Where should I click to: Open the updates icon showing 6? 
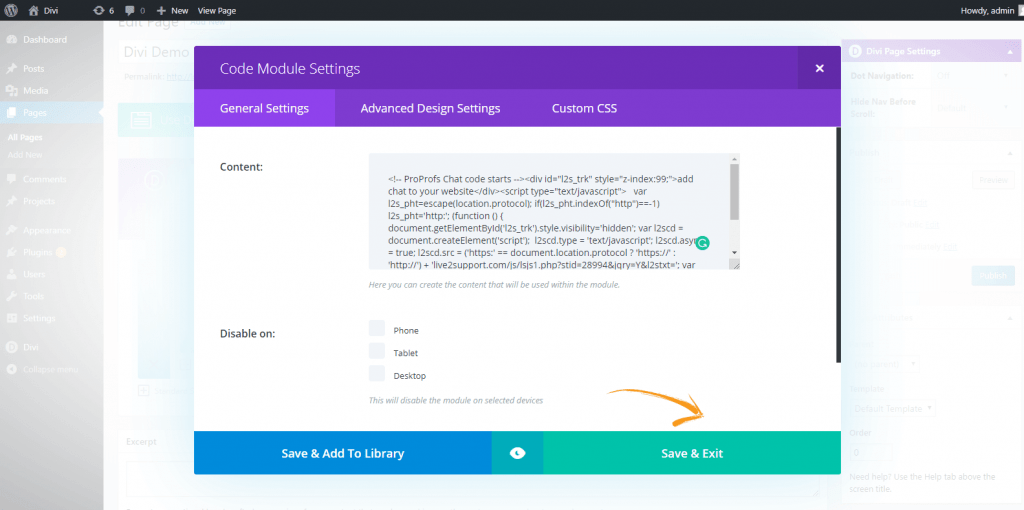click(x=103, y=10)
